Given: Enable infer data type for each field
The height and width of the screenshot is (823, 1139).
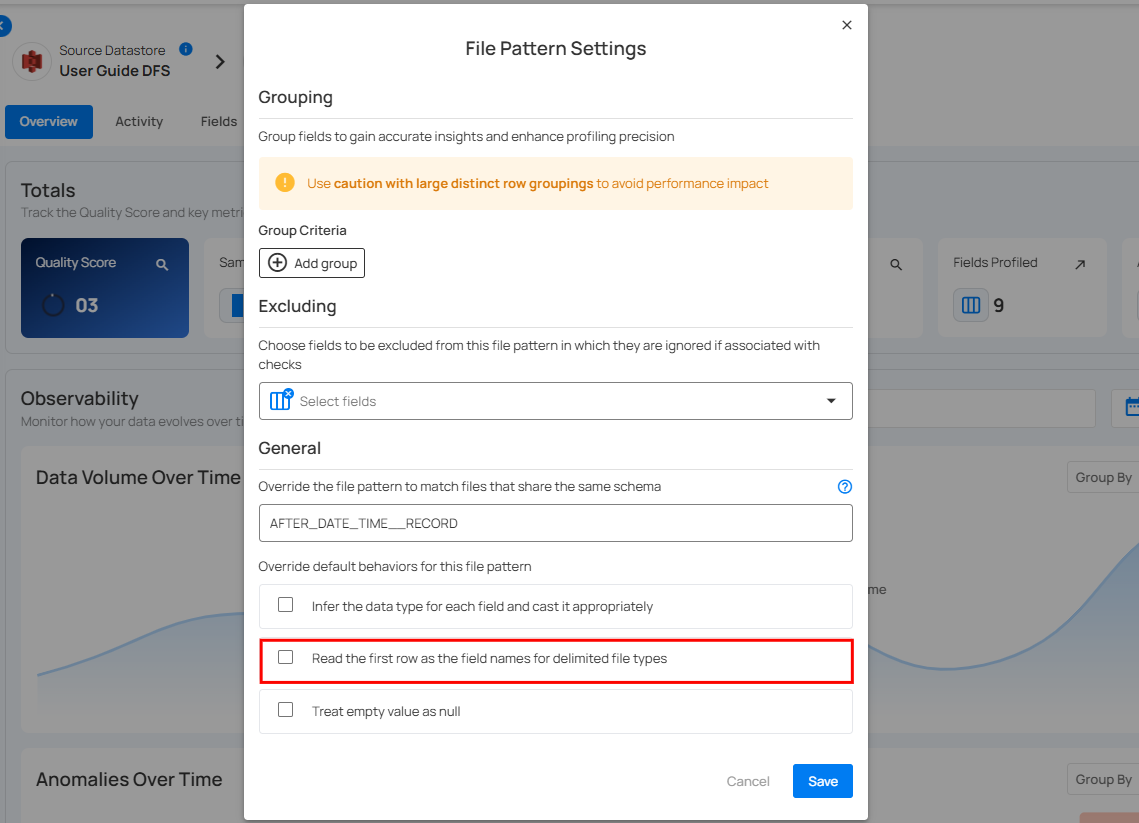Looking at the screenshot, I should click(x=286, y=605).
